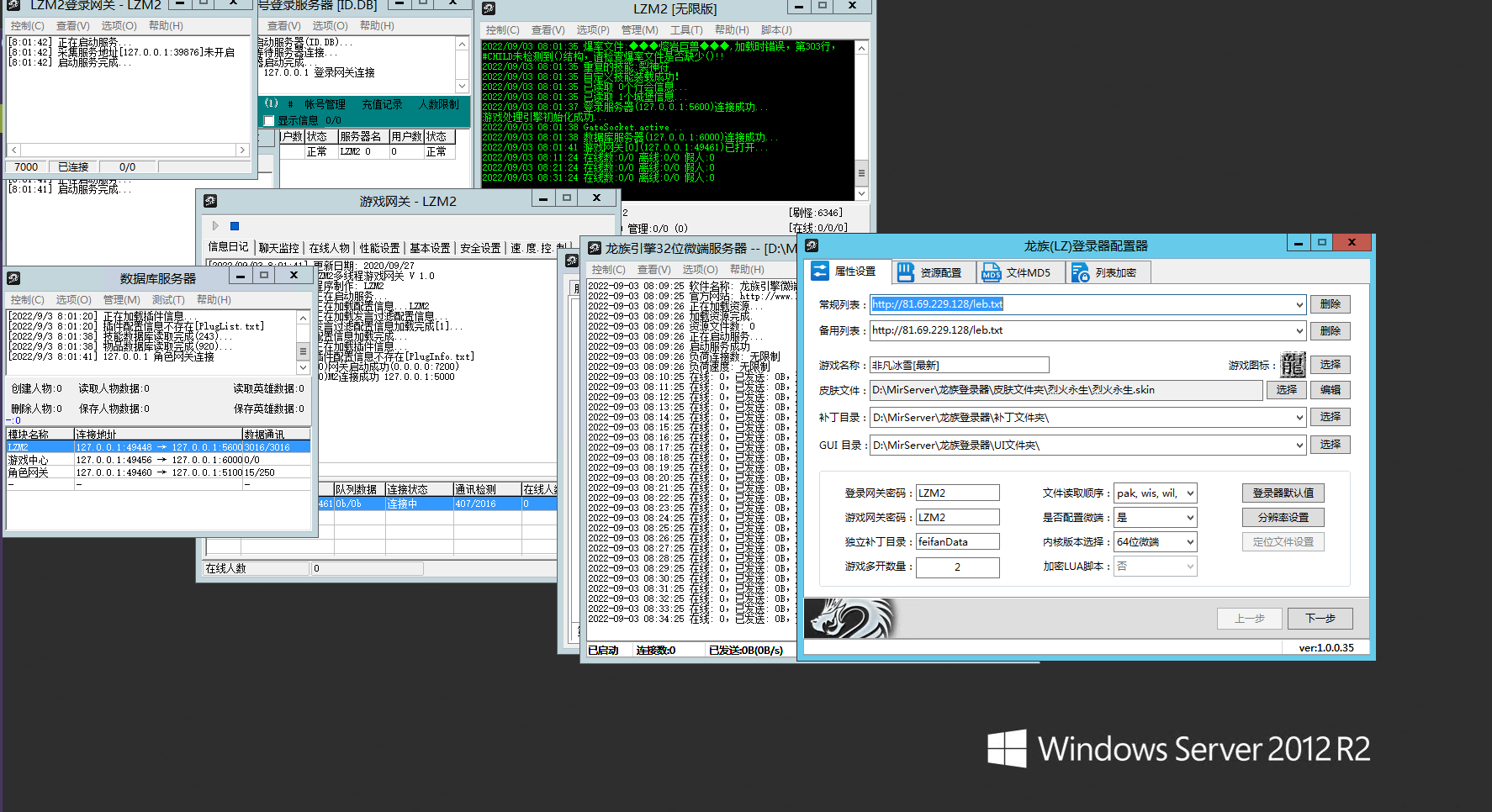Open the 资源配置 tab via its icon
Viewport: 1492px width, 812px height.
(905, 272)
